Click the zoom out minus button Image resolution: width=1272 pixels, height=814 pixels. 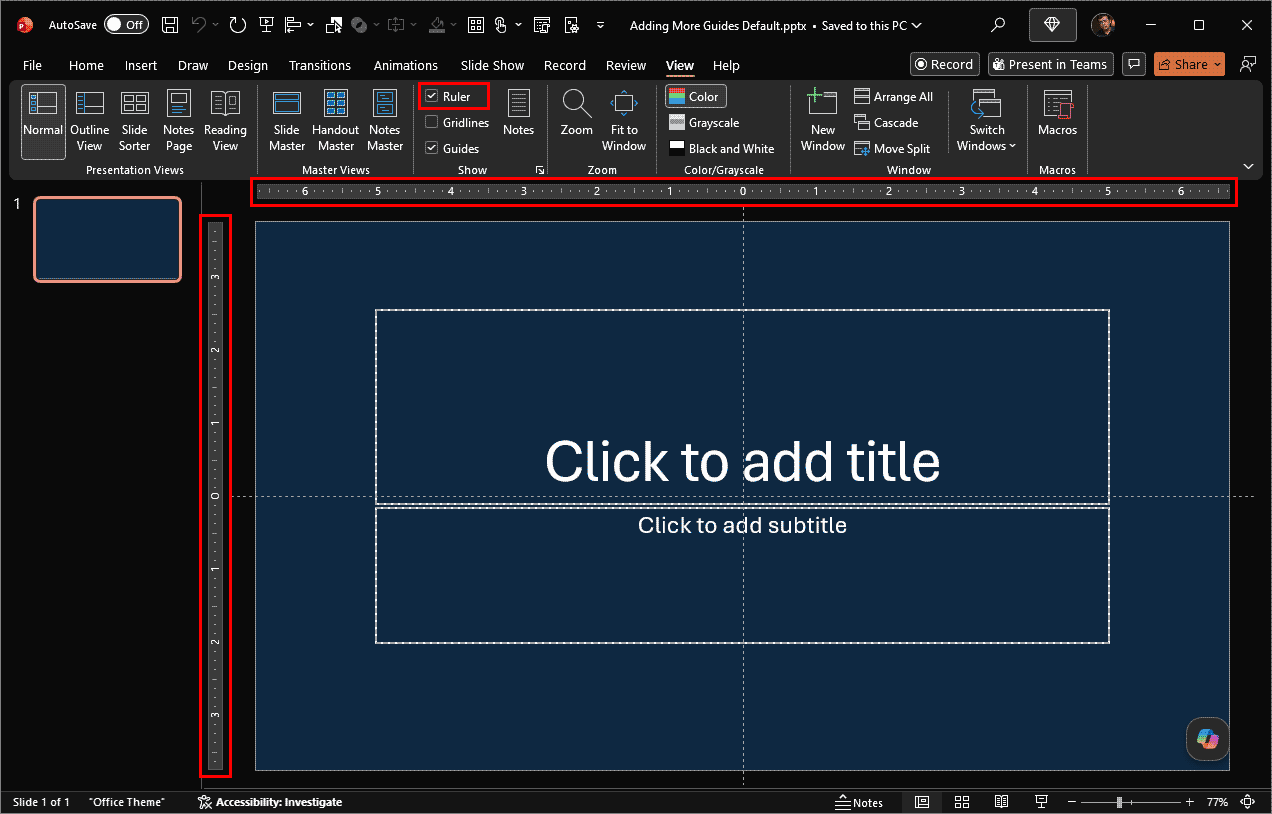[1071, 802]
